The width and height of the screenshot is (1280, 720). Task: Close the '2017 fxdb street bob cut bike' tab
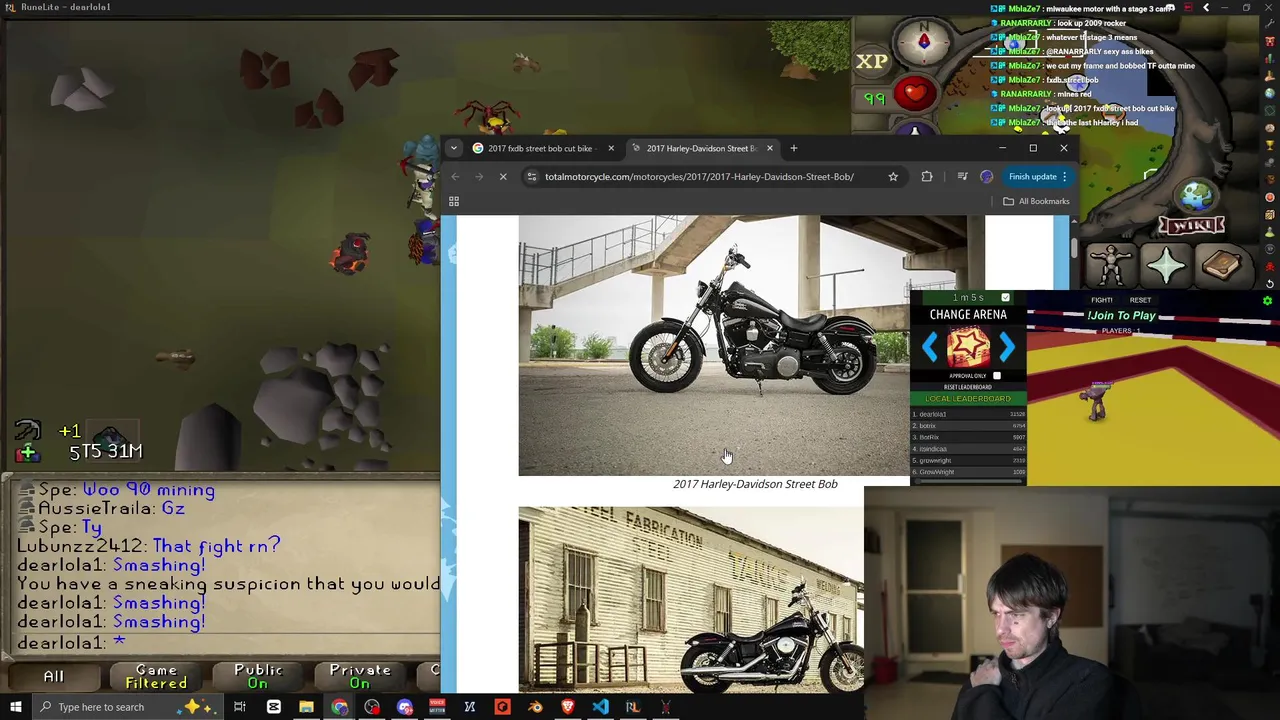[x=611, y=148]
